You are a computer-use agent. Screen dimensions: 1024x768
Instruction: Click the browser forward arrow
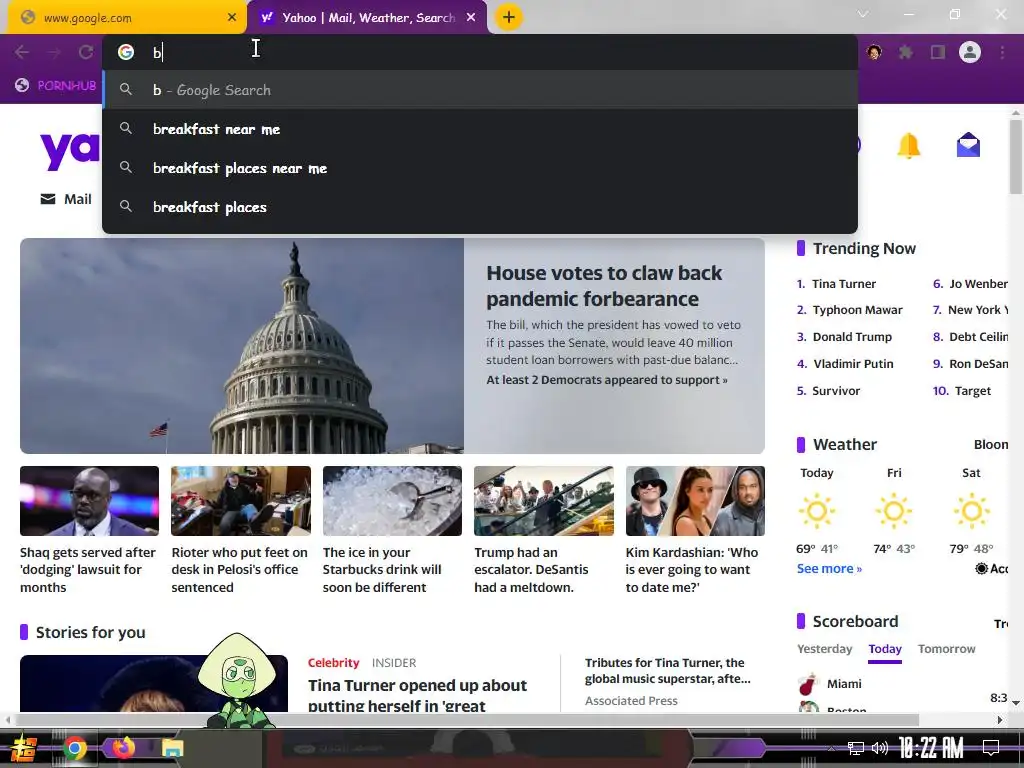54,52
